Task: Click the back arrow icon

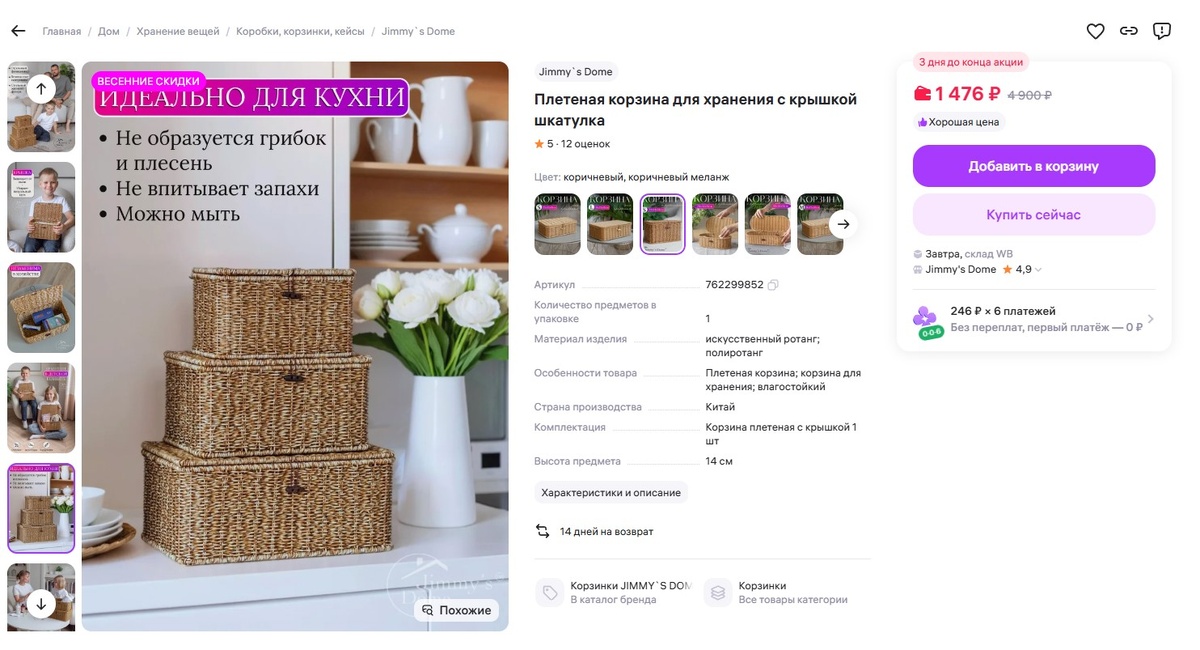Action: coord(18,31)
